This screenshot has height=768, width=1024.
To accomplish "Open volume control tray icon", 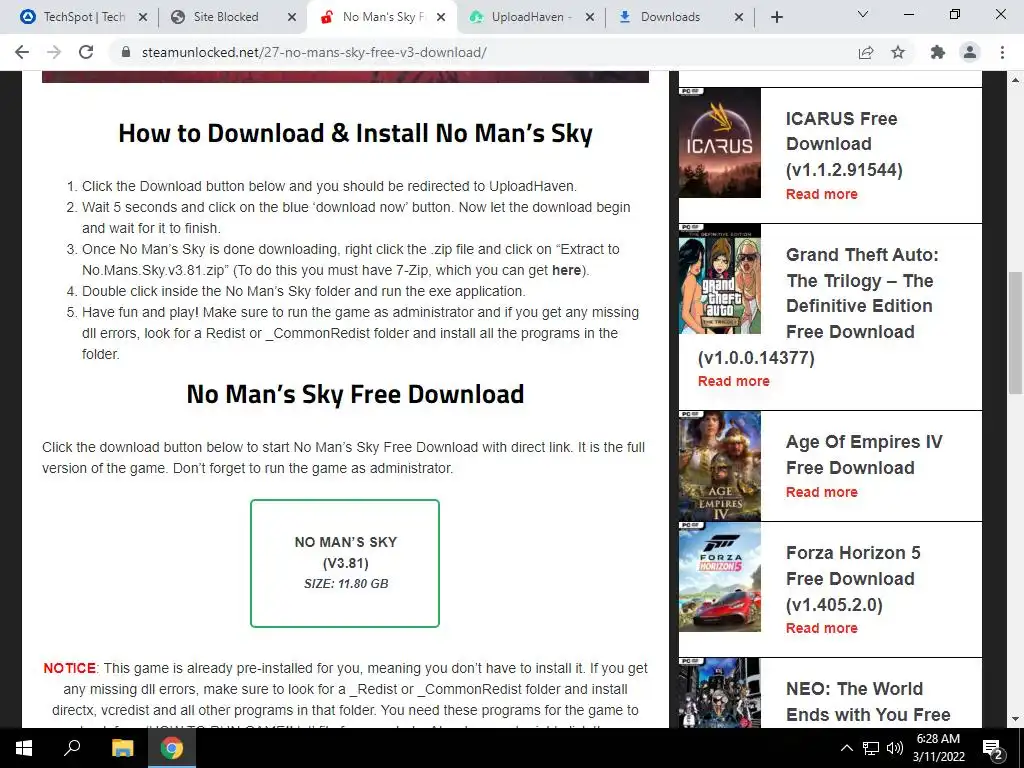I will (x=895, y=748).
